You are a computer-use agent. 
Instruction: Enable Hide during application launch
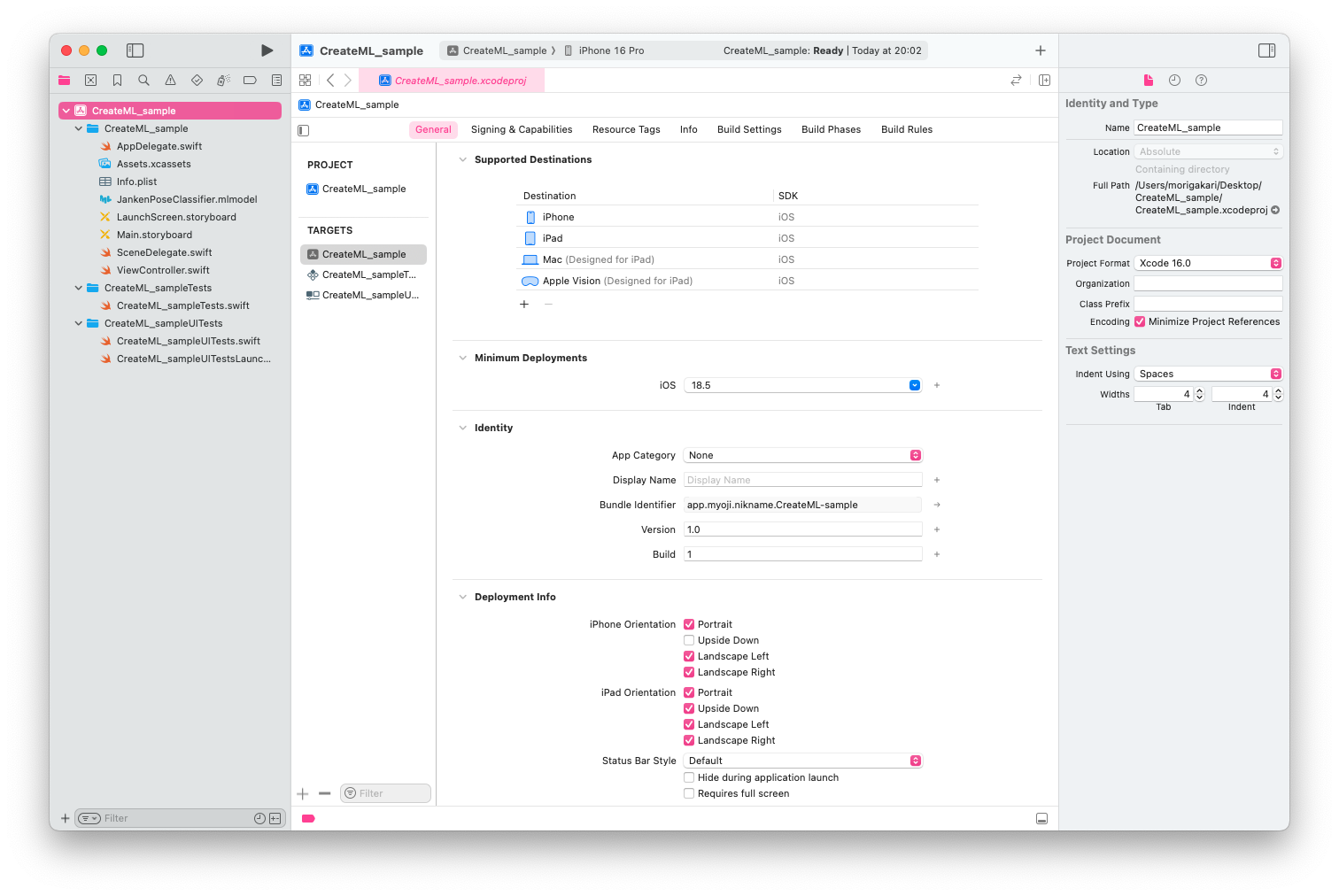point(689,777)
